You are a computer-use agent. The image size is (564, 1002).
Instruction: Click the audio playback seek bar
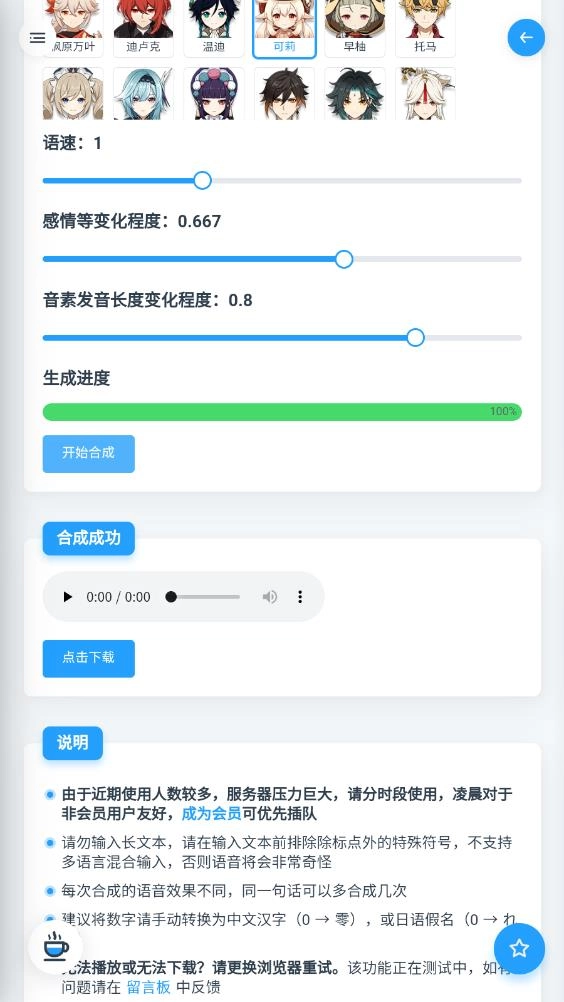pyautogui.click(x=203, y=597)
